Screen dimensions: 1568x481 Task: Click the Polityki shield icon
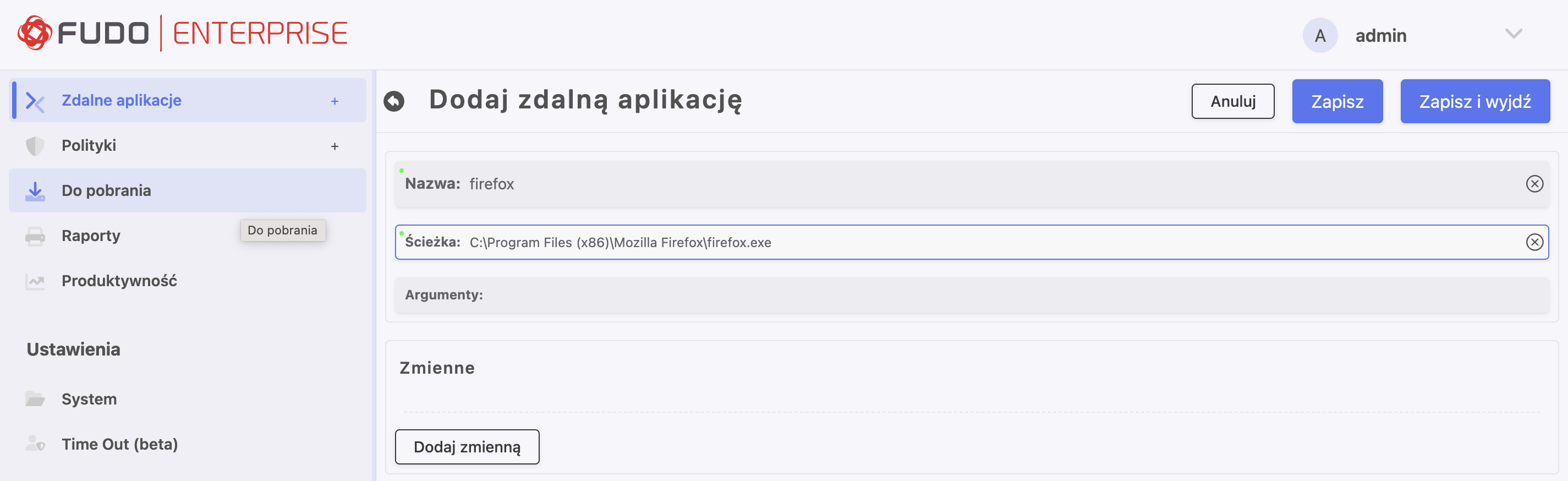[35, 146]
